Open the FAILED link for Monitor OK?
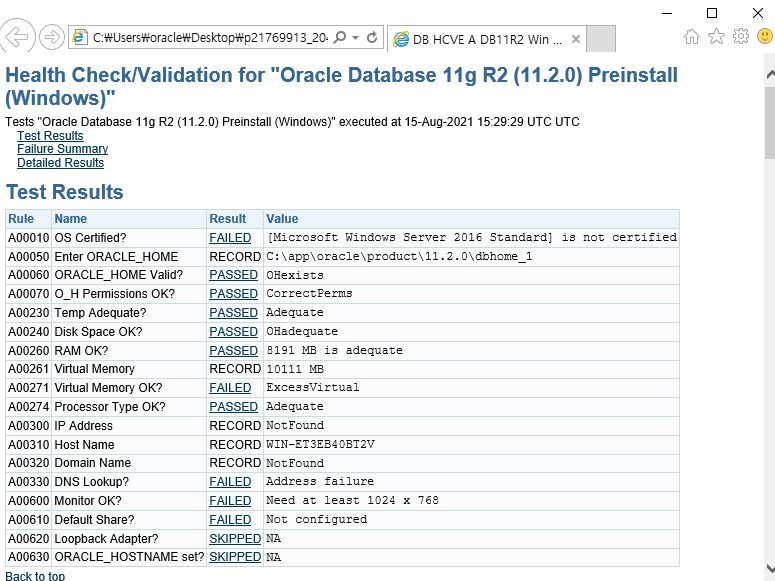The width and height of the screenshot is (775, 581). [230, 501]
